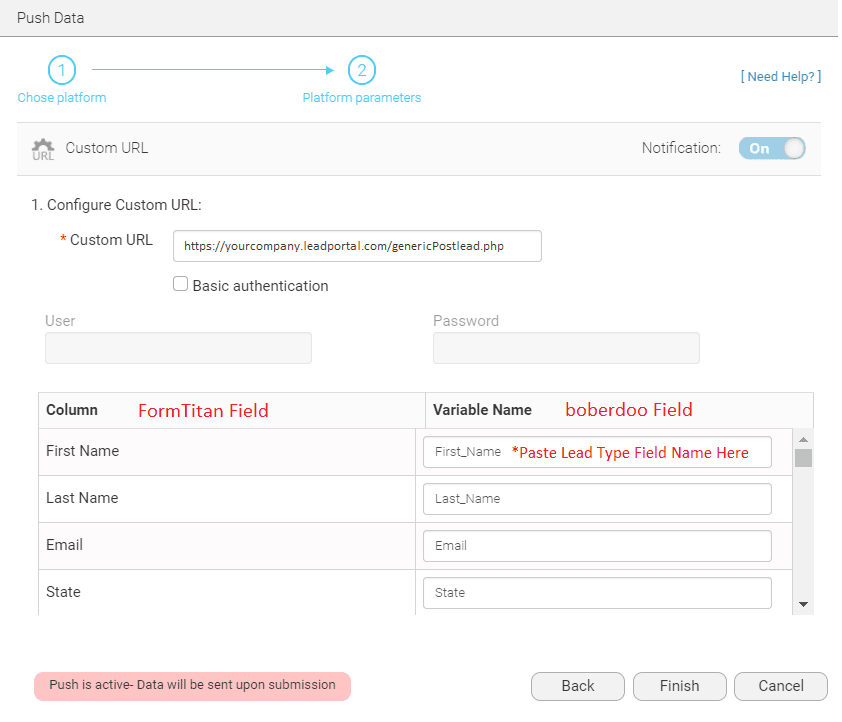Toggle the Notification switch off
Screen dimensions: 842x722
click(772, 149)
